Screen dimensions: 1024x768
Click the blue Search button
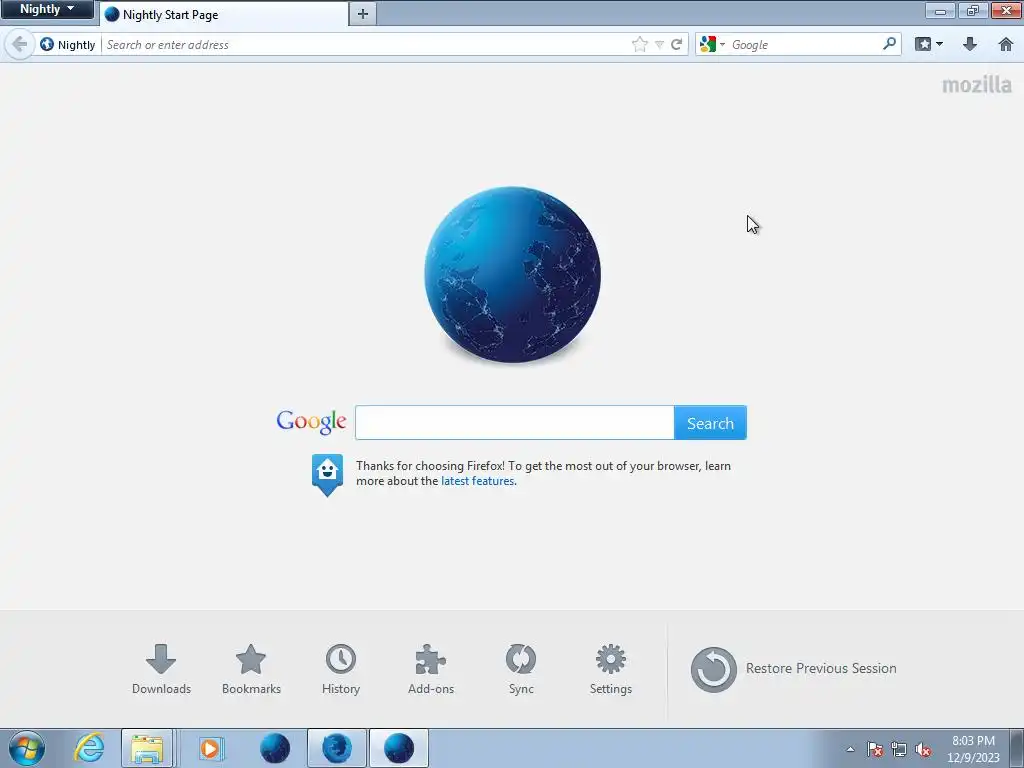[x=710, y=423]
